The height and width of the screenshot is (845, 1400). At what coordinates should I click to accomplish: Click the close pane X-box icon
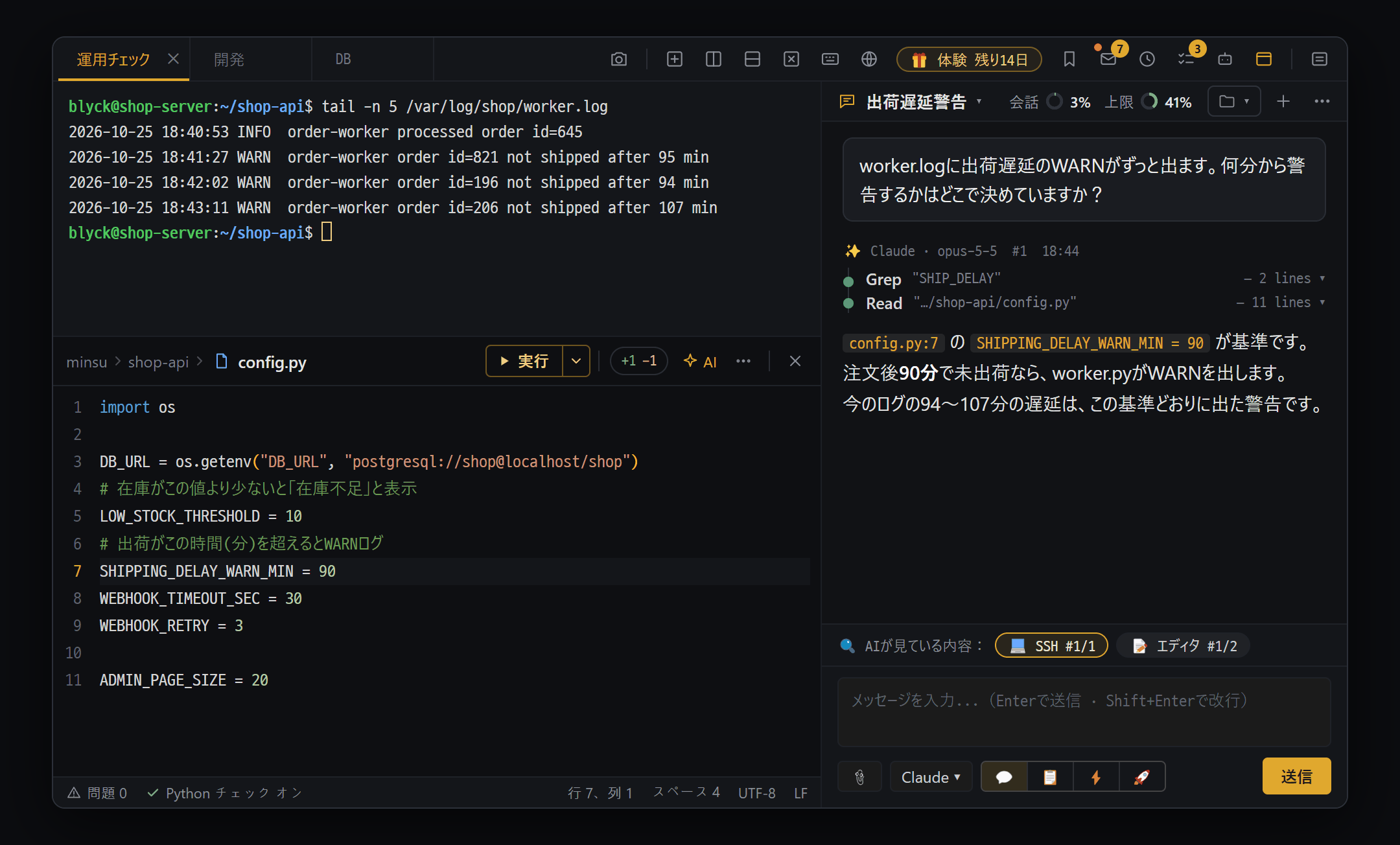791,60
